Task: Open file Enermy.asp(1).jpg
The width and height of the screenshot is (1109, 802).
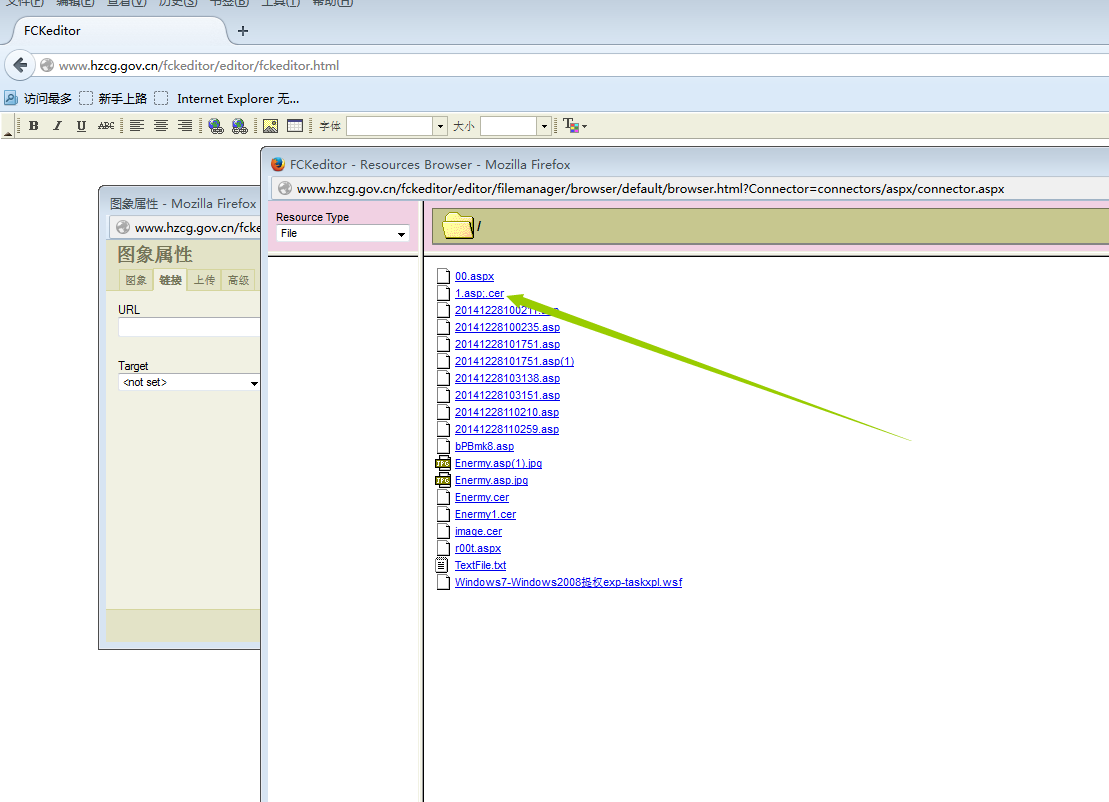Action: point(498,463)
